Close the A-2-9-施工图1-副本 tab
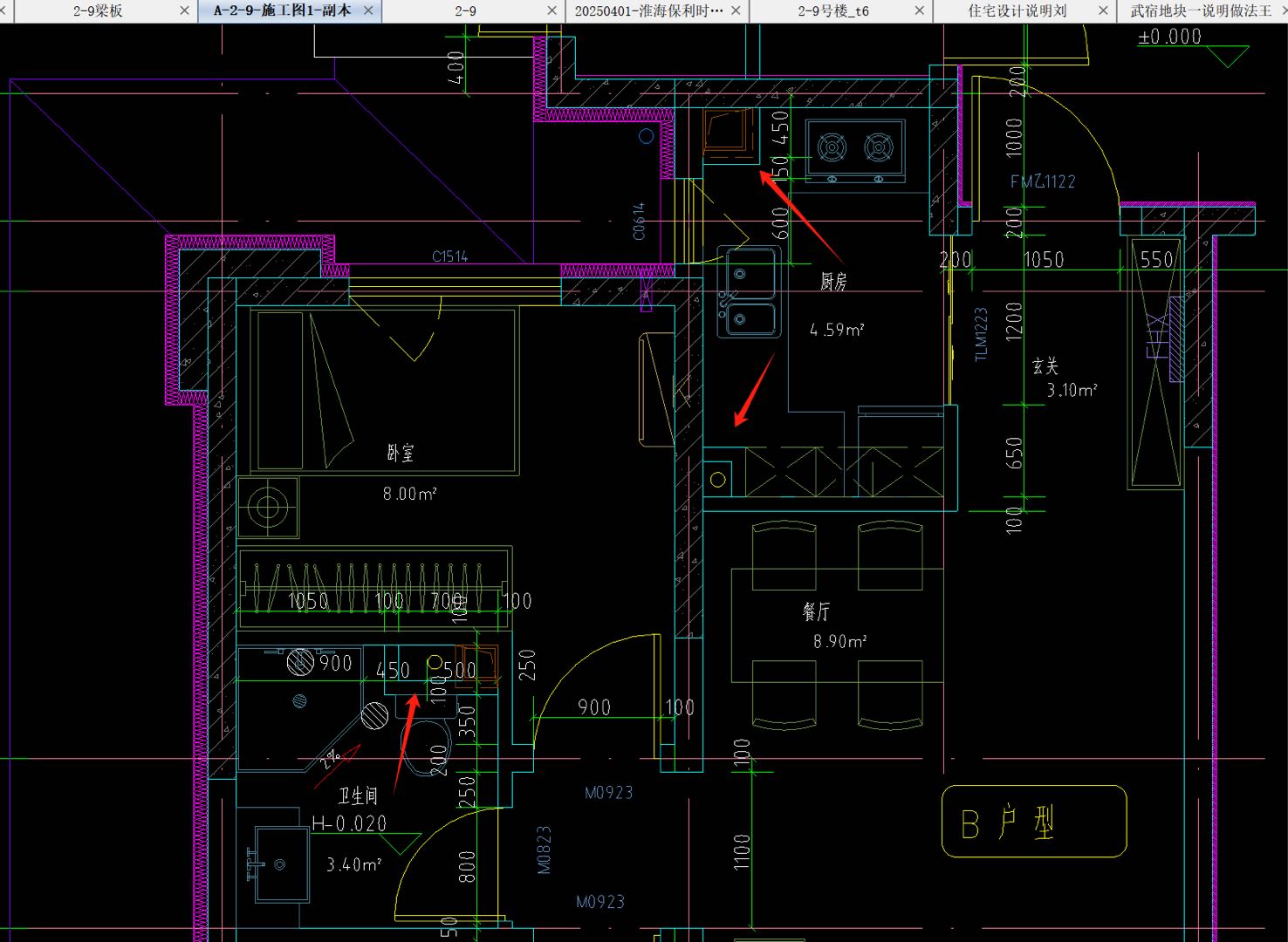 point(368,11)
